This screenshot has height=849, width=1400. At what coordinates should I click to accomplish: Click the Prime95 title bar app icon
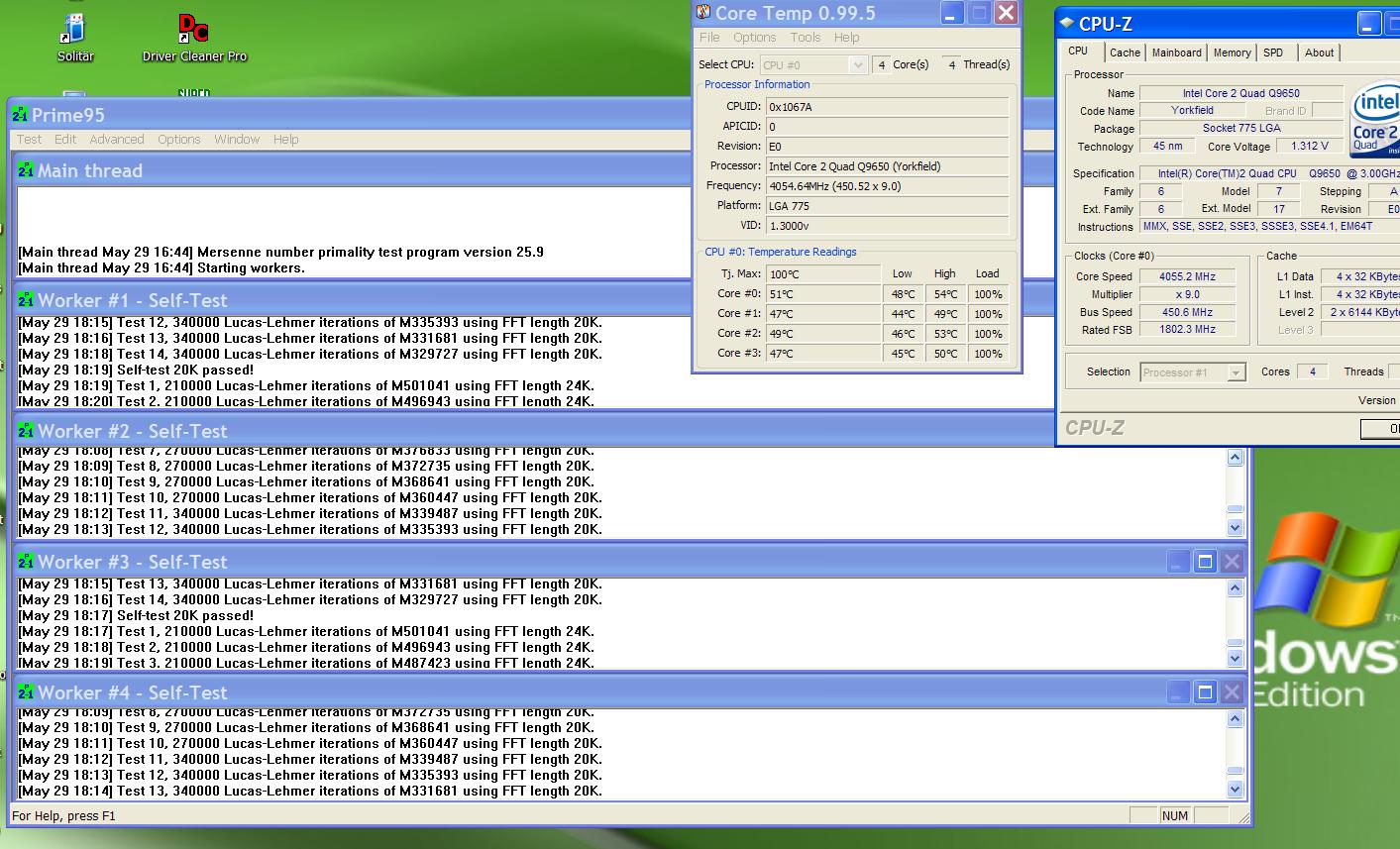pos(21,115)
